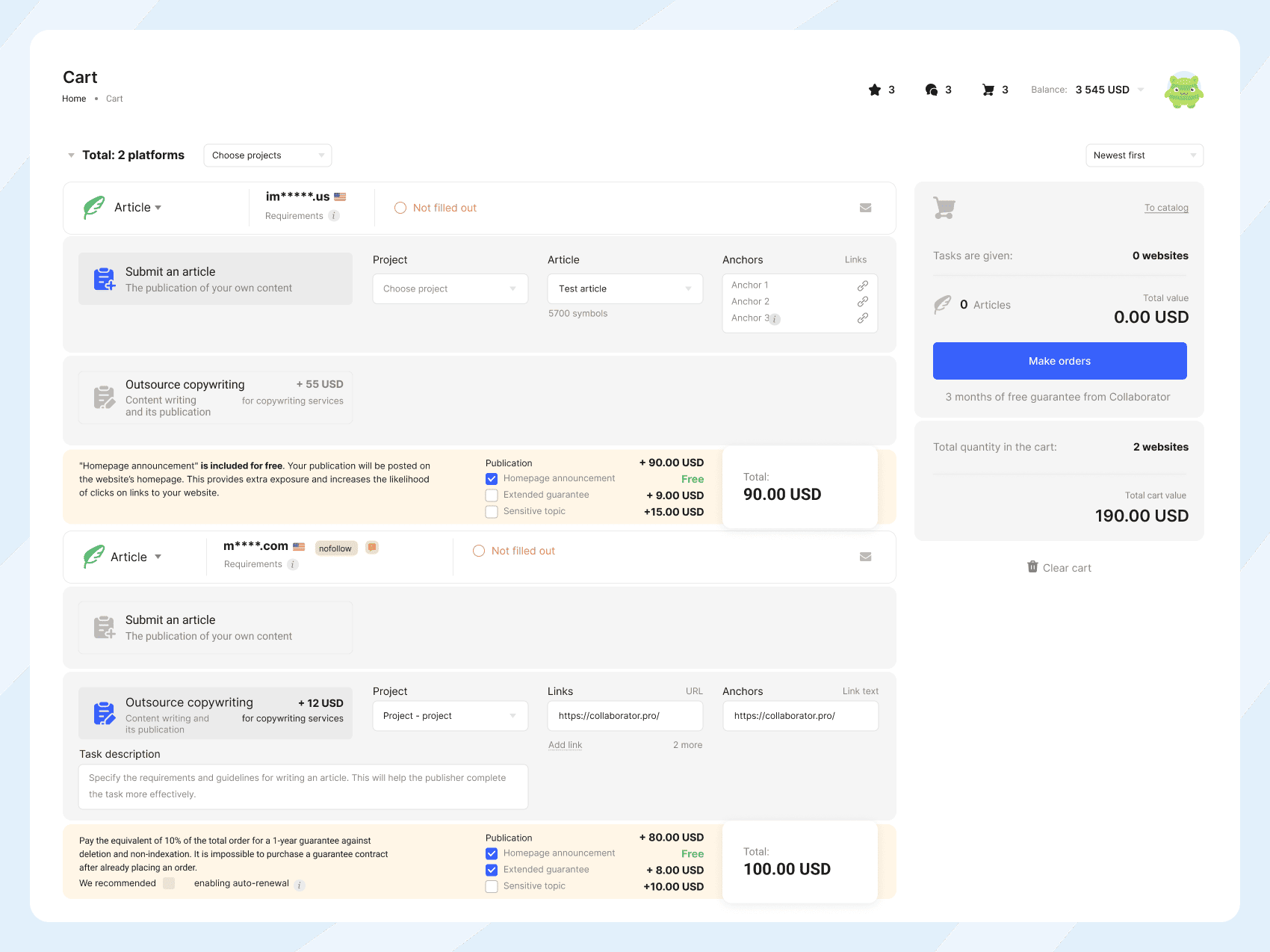Open the chat notifications icon
Image resolution: width=1270 pixels, height=952 pixels.
(x=931, y=90)
